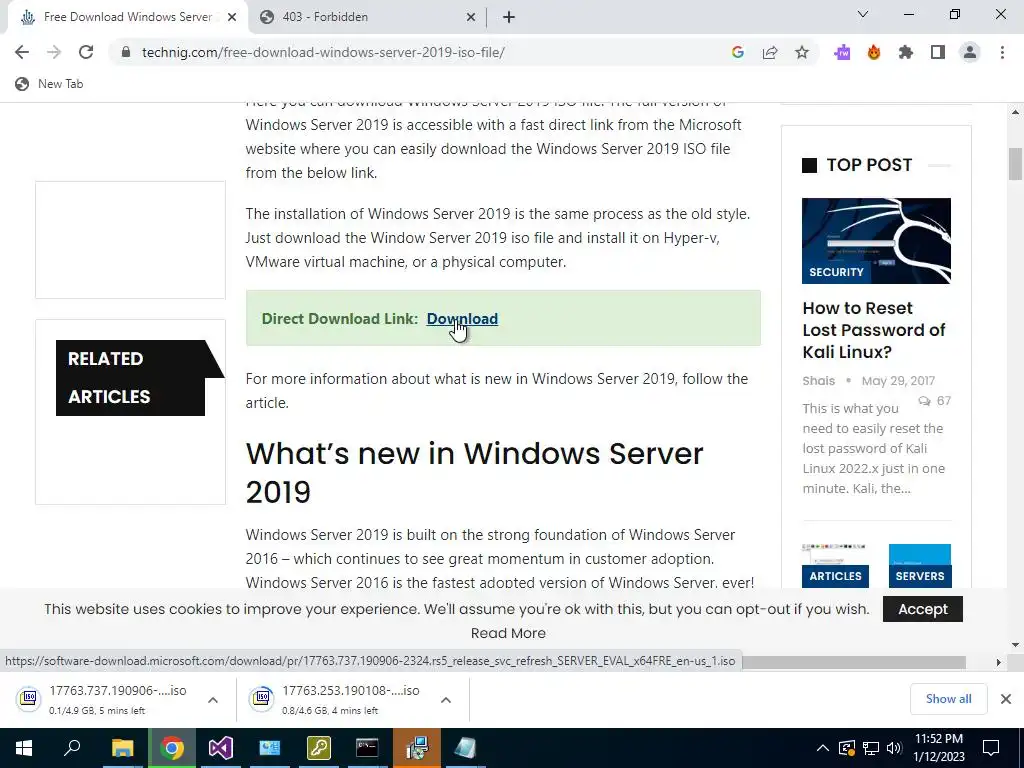Close the Free Download Windows Server tab

(232, 17)
